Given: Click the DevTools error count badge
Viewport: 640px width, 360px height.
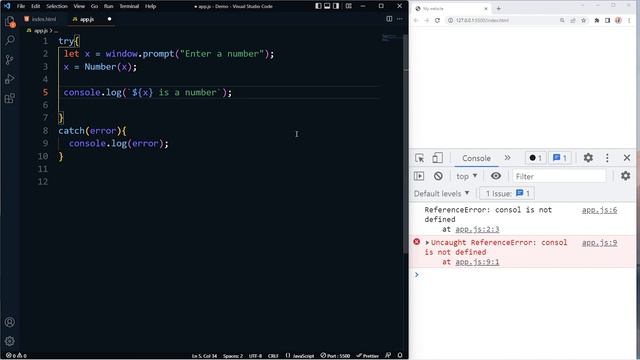Looking at the screenshot, I should pos(536,158).
